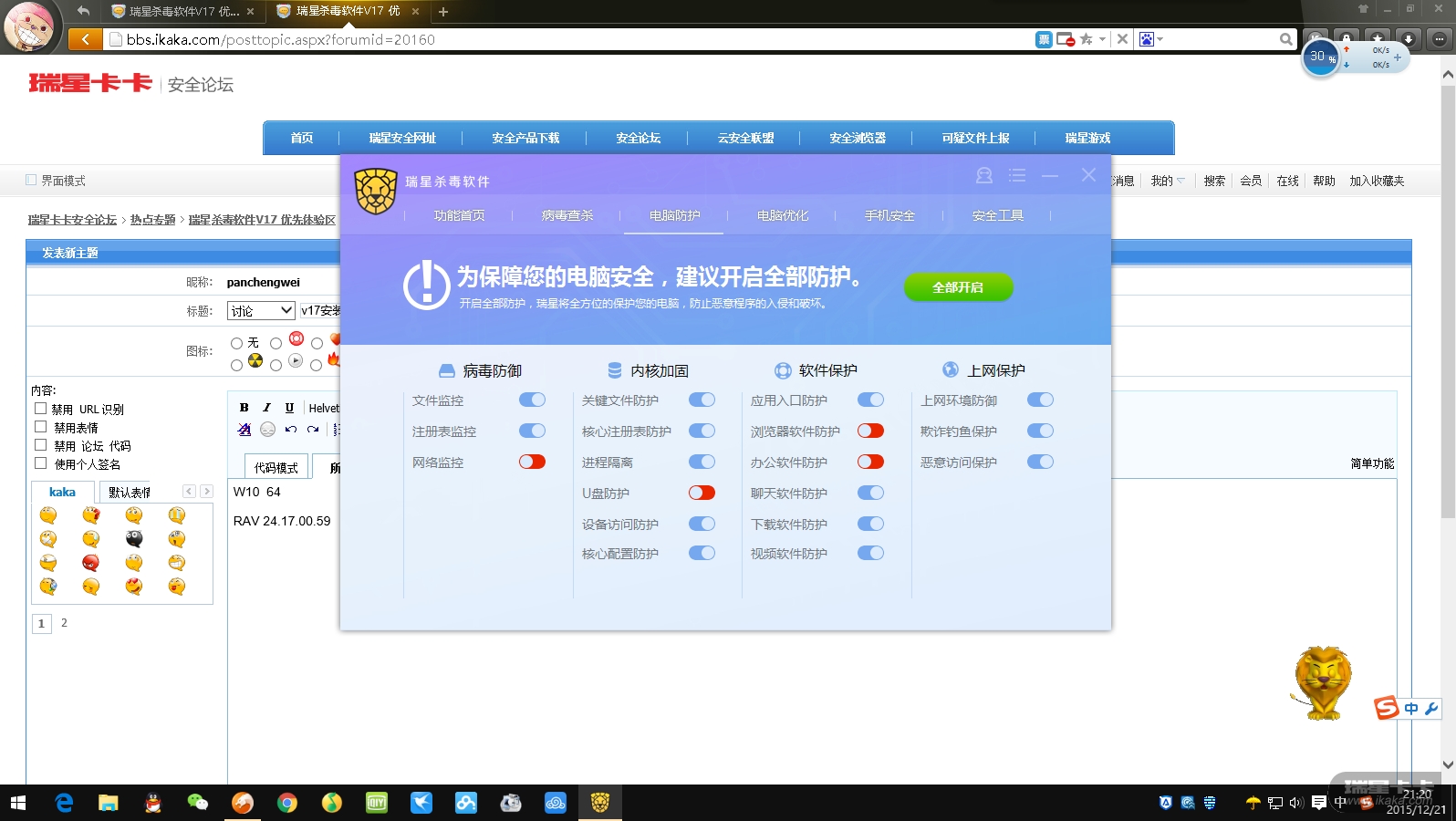Launch WeChat from the taskbar
This screenshot has height=821, width=1456.
tap(197, 803)
